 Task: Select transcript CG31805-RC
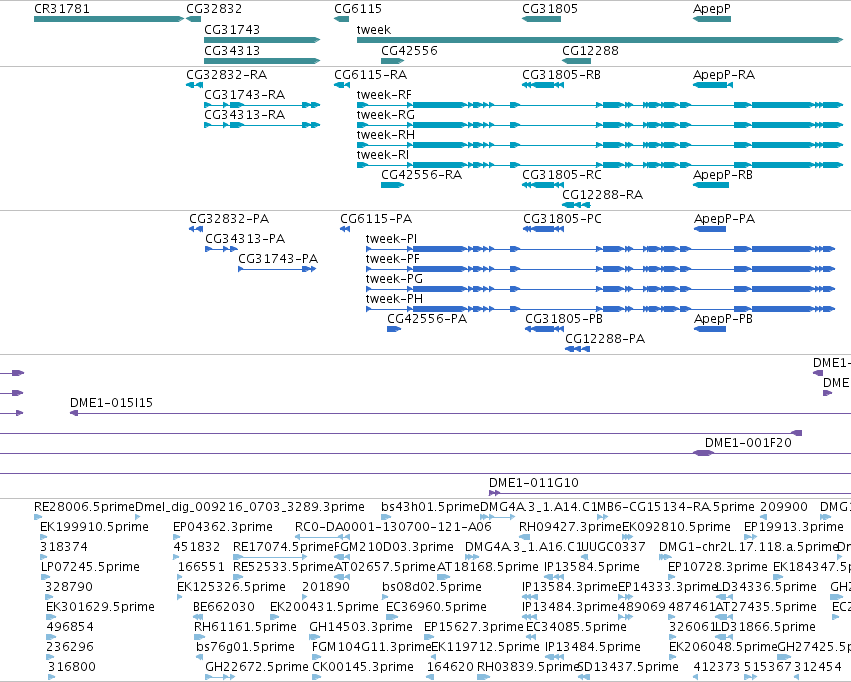pos(543,185)
